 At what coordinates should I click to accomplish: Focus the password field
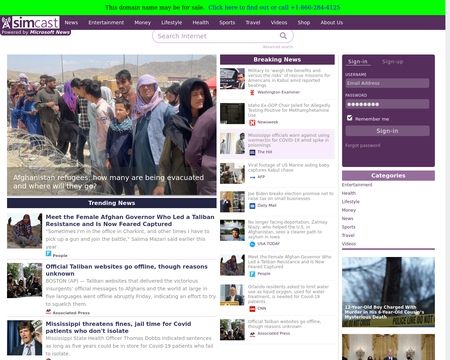(x=387, y=104)
